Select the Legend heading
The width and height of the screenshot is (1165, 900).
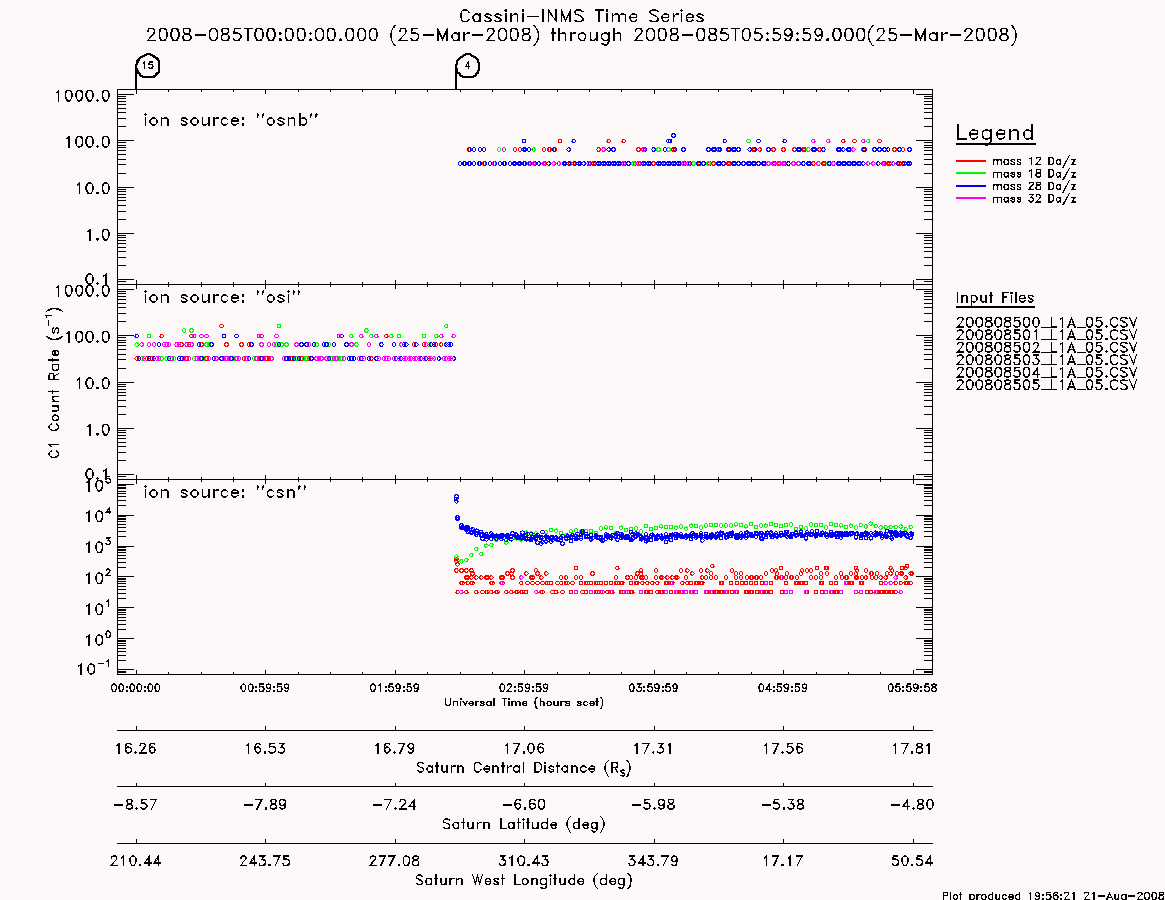click(995, 133)
